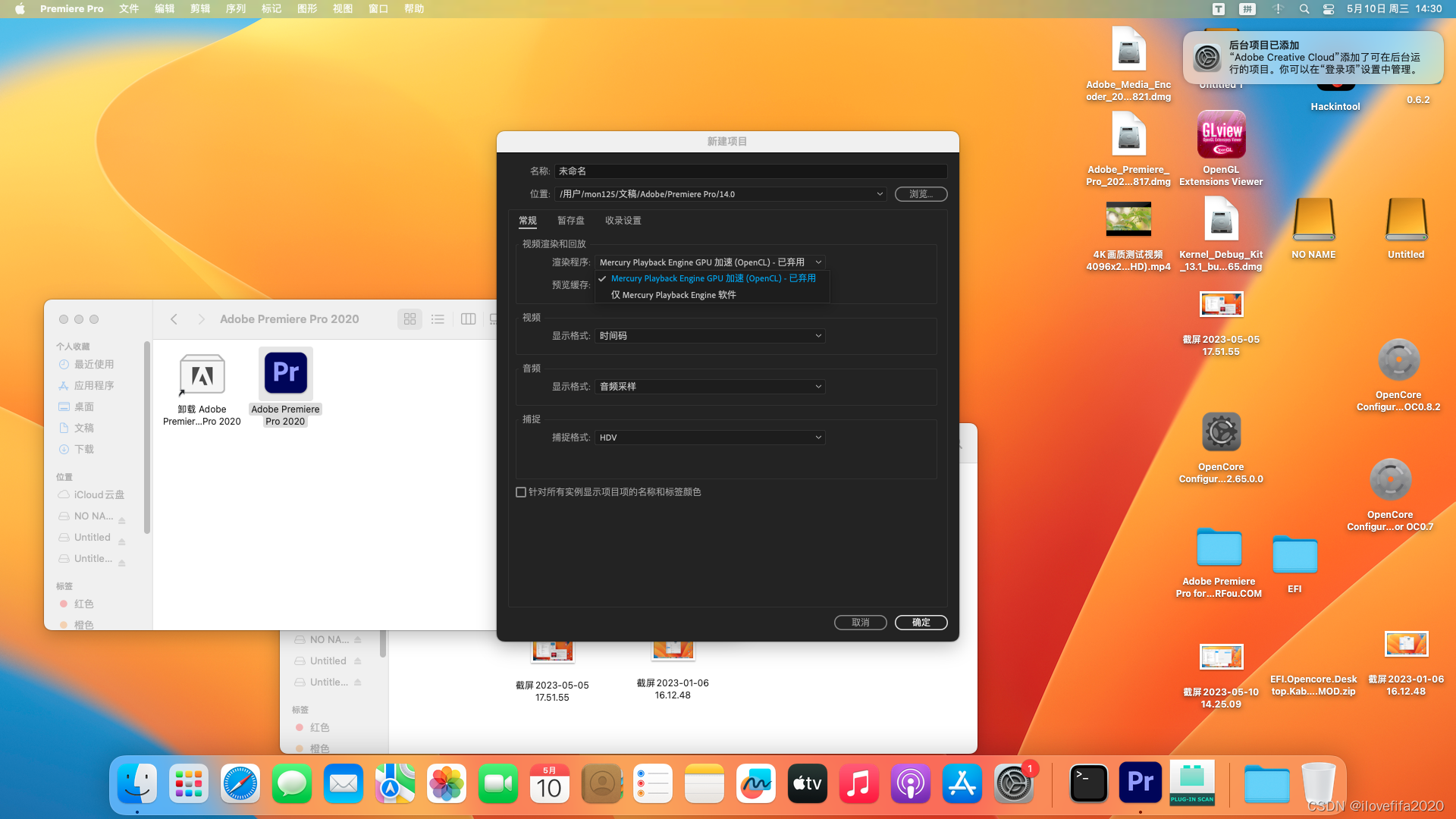The image size is (1456, 819).
Task: Choose the checked Mercury GPU acceleration OpenCL option
Action: 713,278
